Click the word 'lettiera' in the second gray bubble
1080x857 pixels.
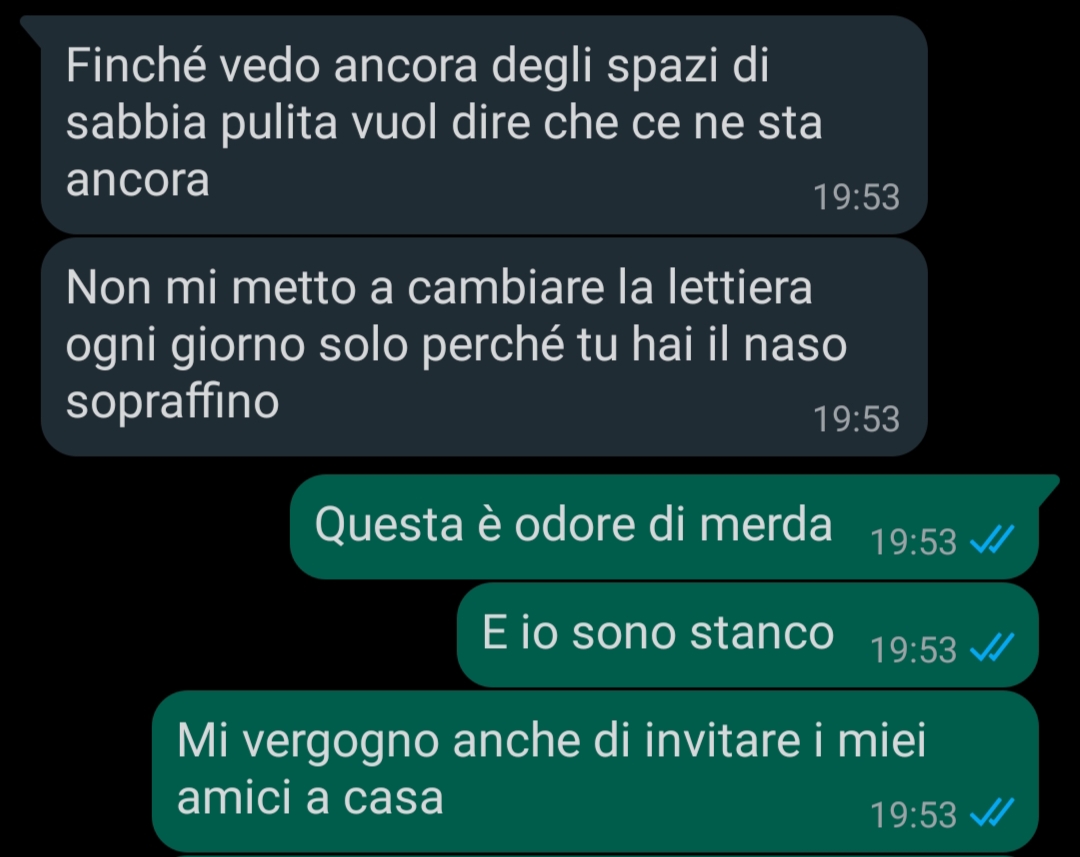[740, 287]
